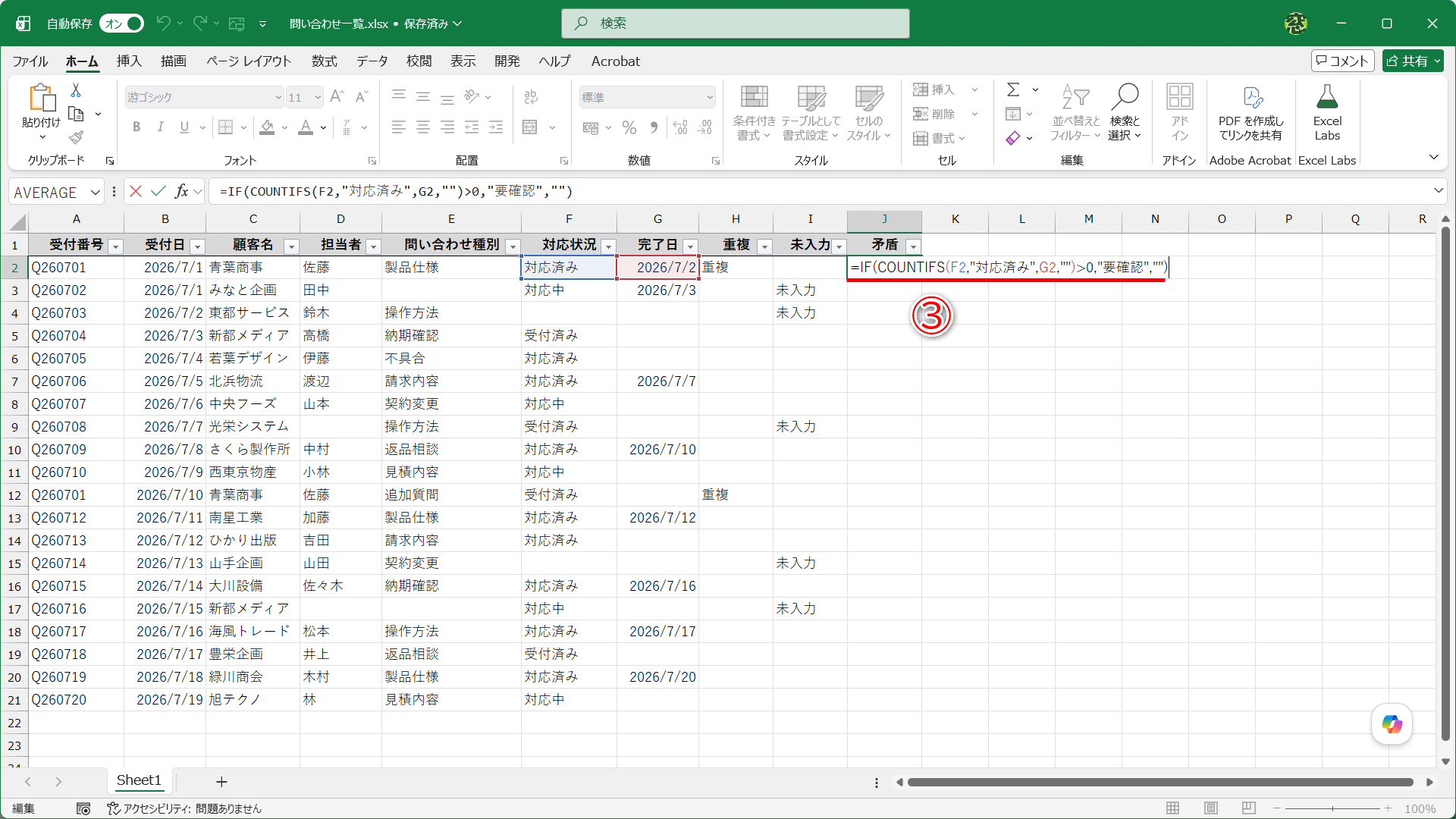This screenshot has height=819, width=1456.
Task: Cancel formula entry with the X icon
Action: pos(136,191)
